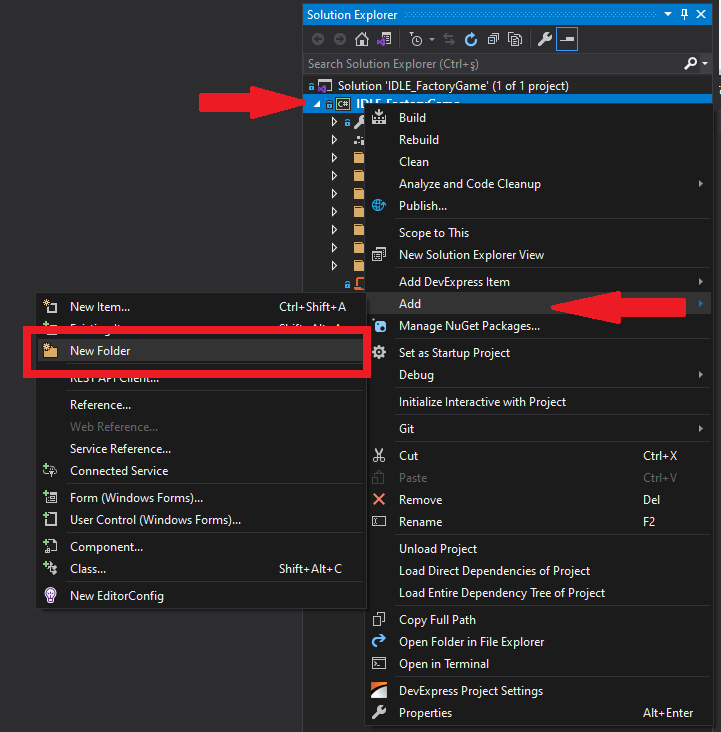Open the Solution Explorer window position dropdown
The image size is (721, 732).
(x=668, y=14)
